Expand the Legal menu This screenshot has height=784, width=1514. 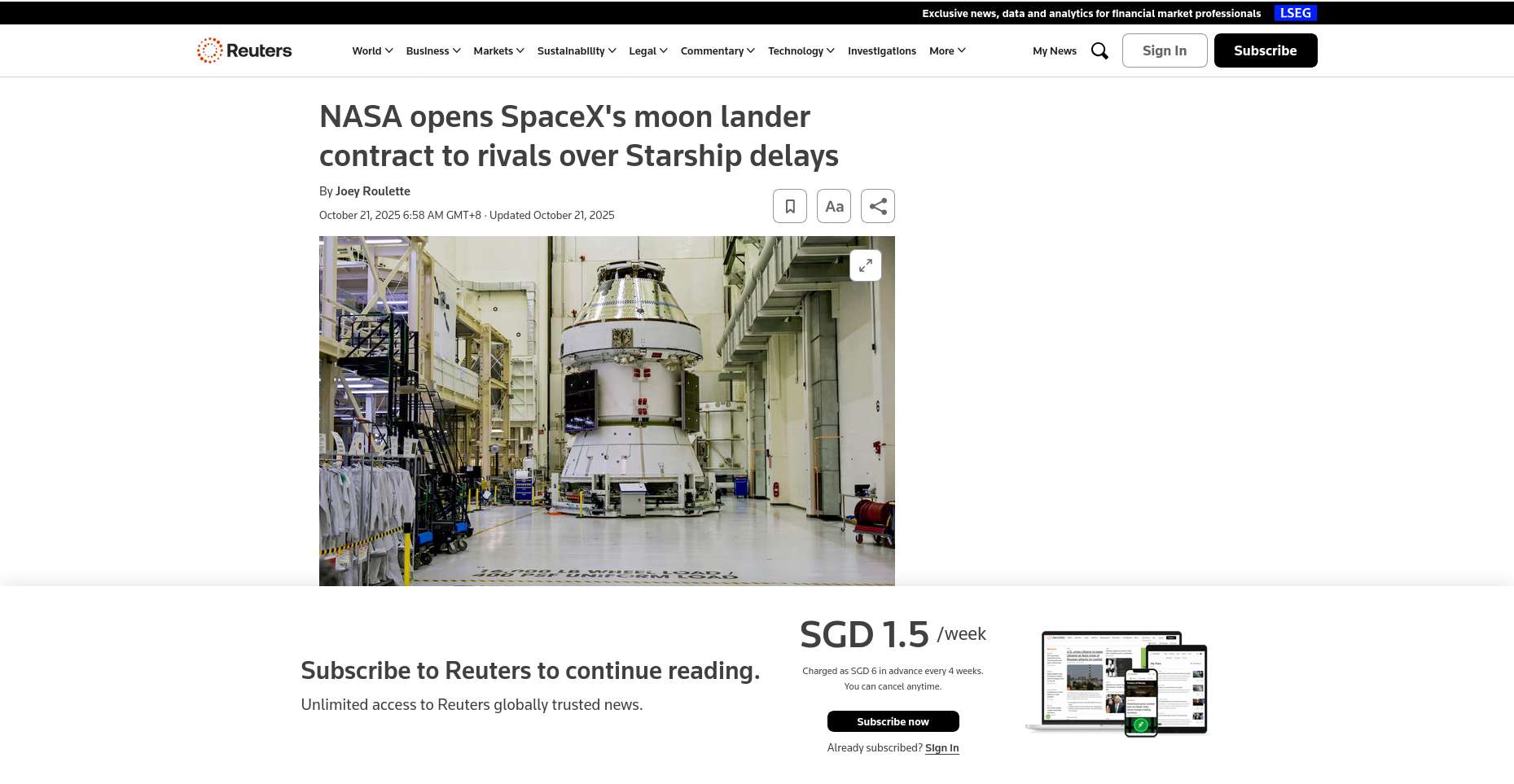tap(648, 50)
